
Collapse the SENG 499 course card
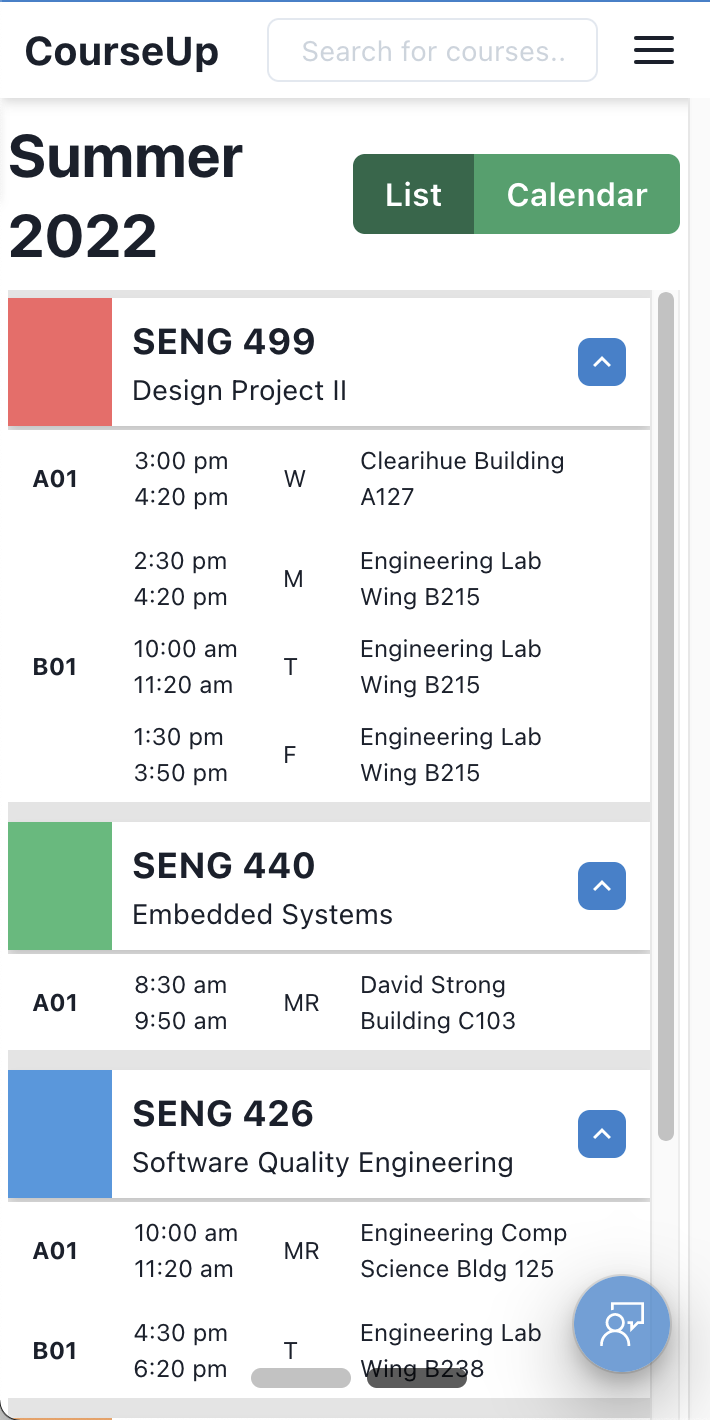602,362
